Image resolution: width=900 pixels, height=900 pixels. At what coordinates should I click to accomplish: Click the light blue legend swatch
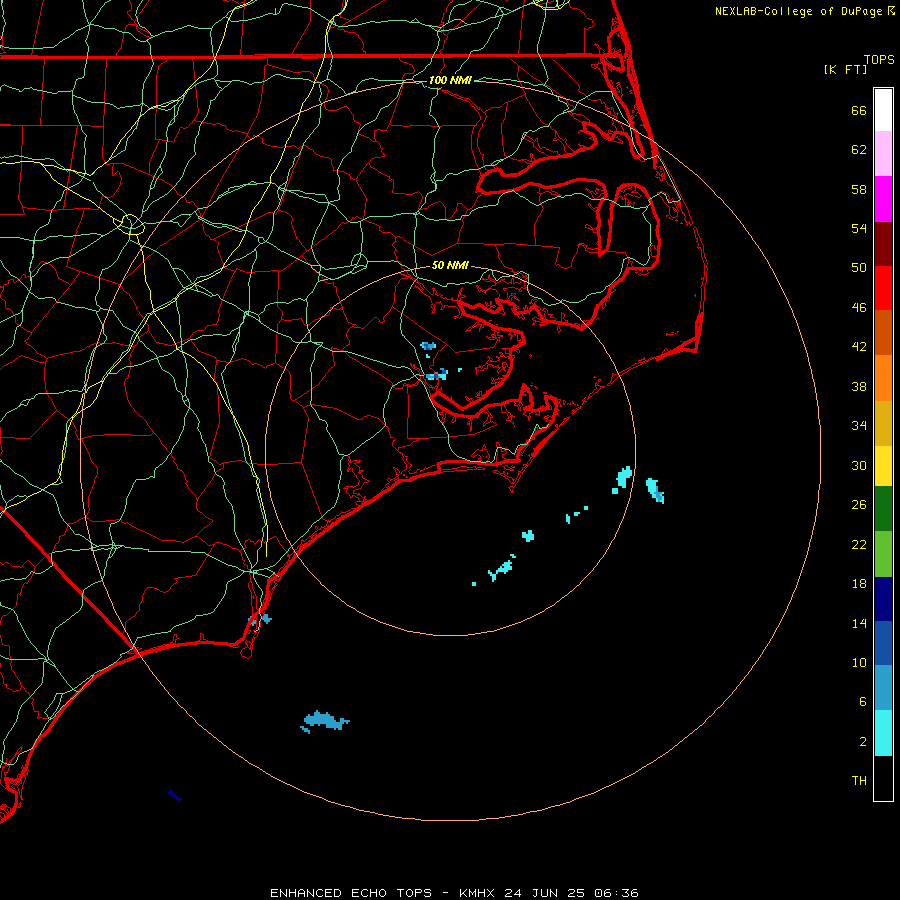pyautogui.click(x=883, y=688)
